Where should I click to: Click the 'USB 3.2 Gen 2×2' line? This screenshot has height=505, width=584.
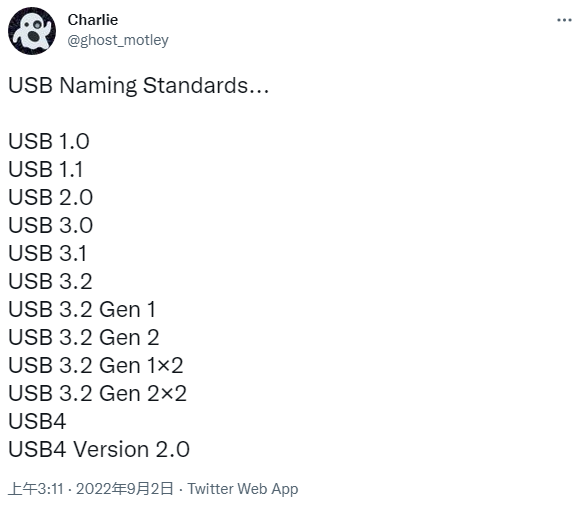98,393
